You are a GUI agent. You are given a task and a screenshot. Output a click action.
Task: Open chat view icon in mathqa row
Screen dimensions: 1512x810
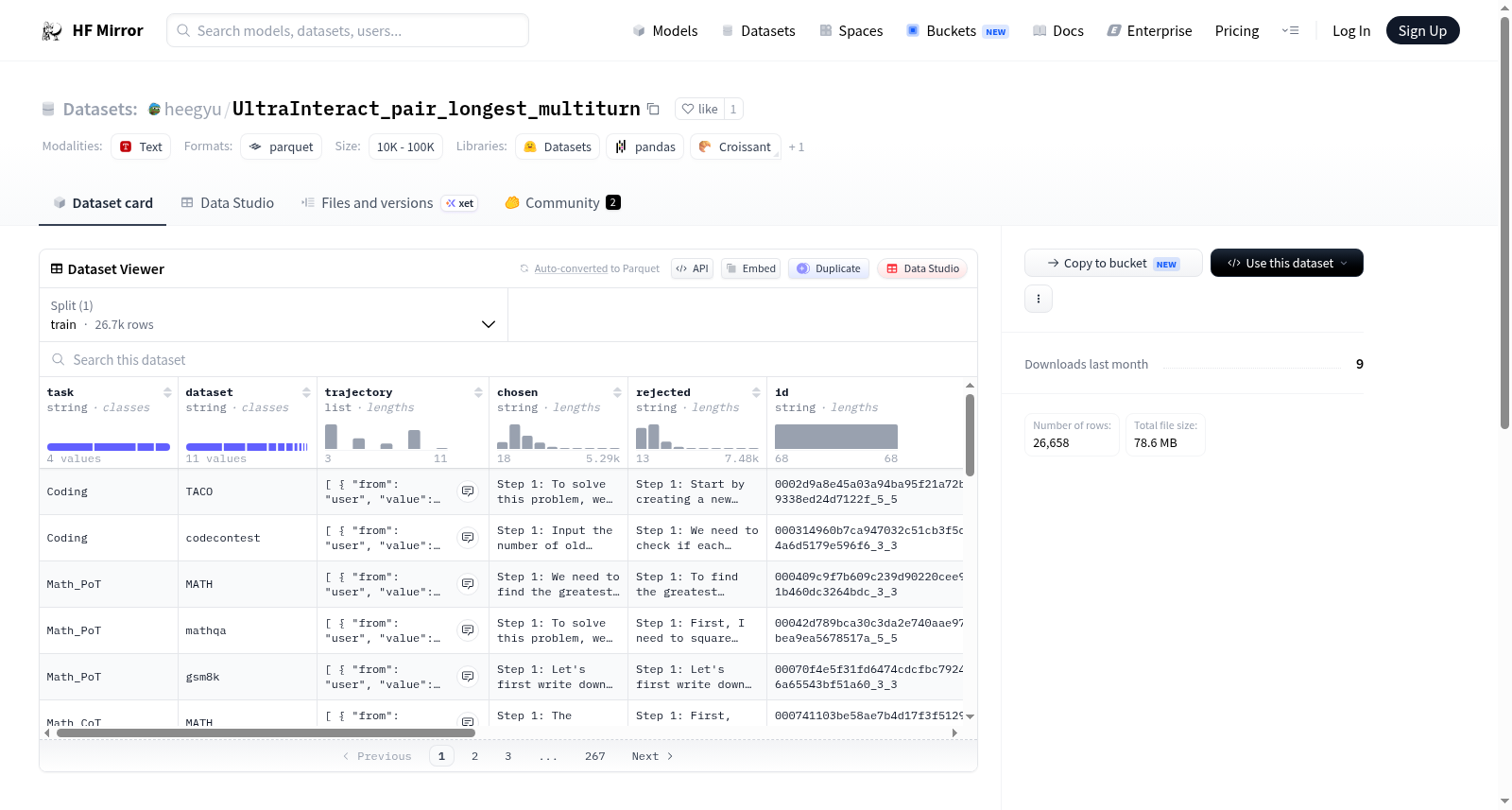pyautogui.click(x=468, y=630)
